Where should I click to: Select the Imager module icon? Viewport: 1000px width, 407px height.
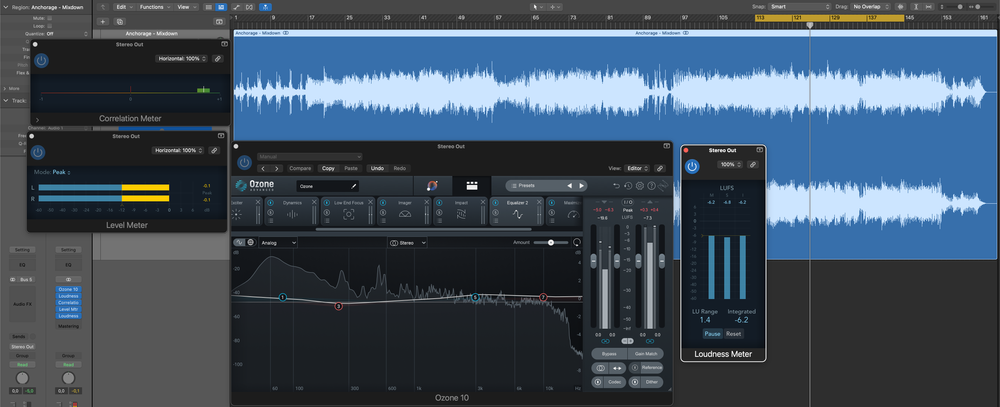point(405,214)
